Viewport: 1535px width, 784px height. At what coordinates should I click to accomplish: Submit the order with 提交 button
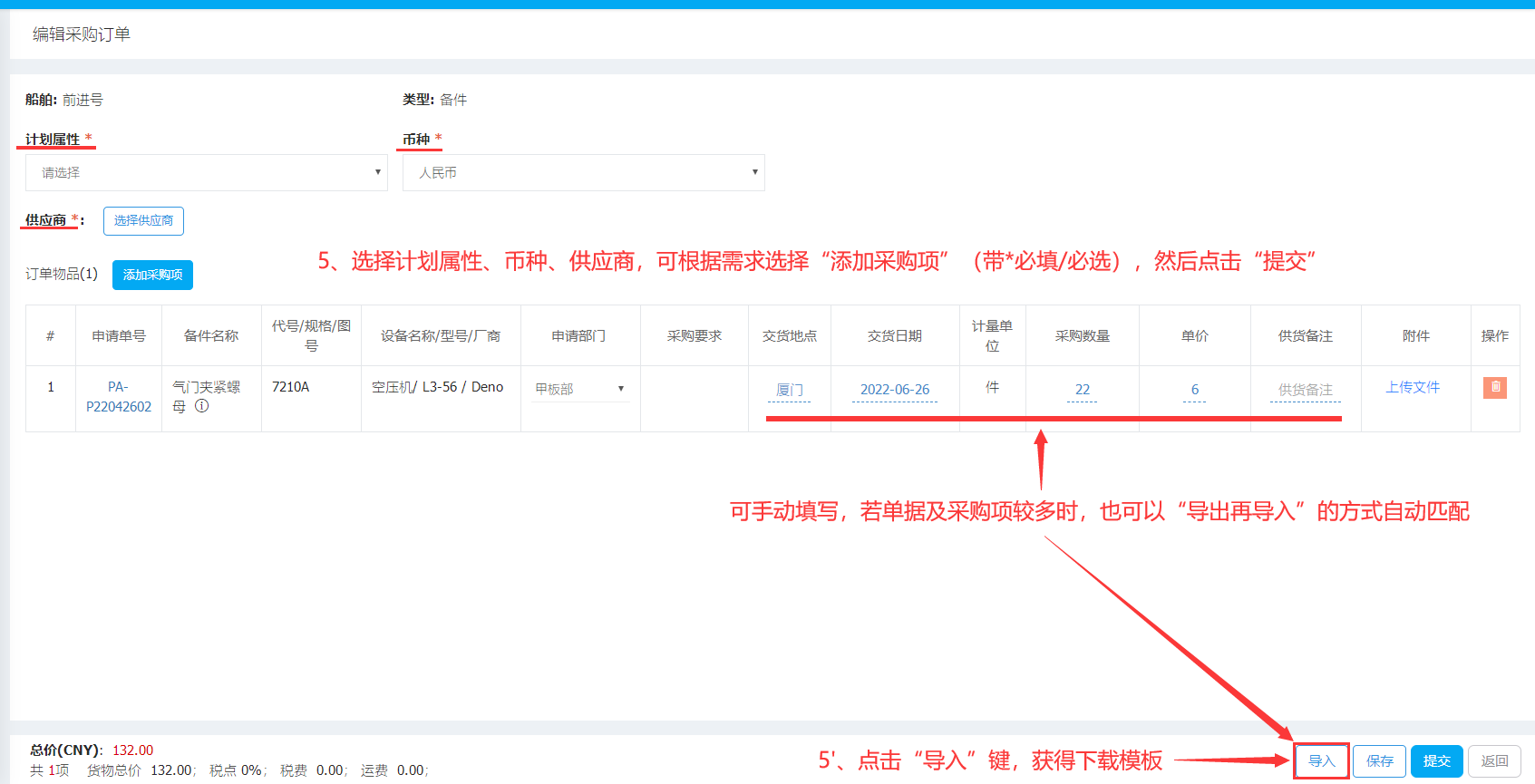[1437, 761]
